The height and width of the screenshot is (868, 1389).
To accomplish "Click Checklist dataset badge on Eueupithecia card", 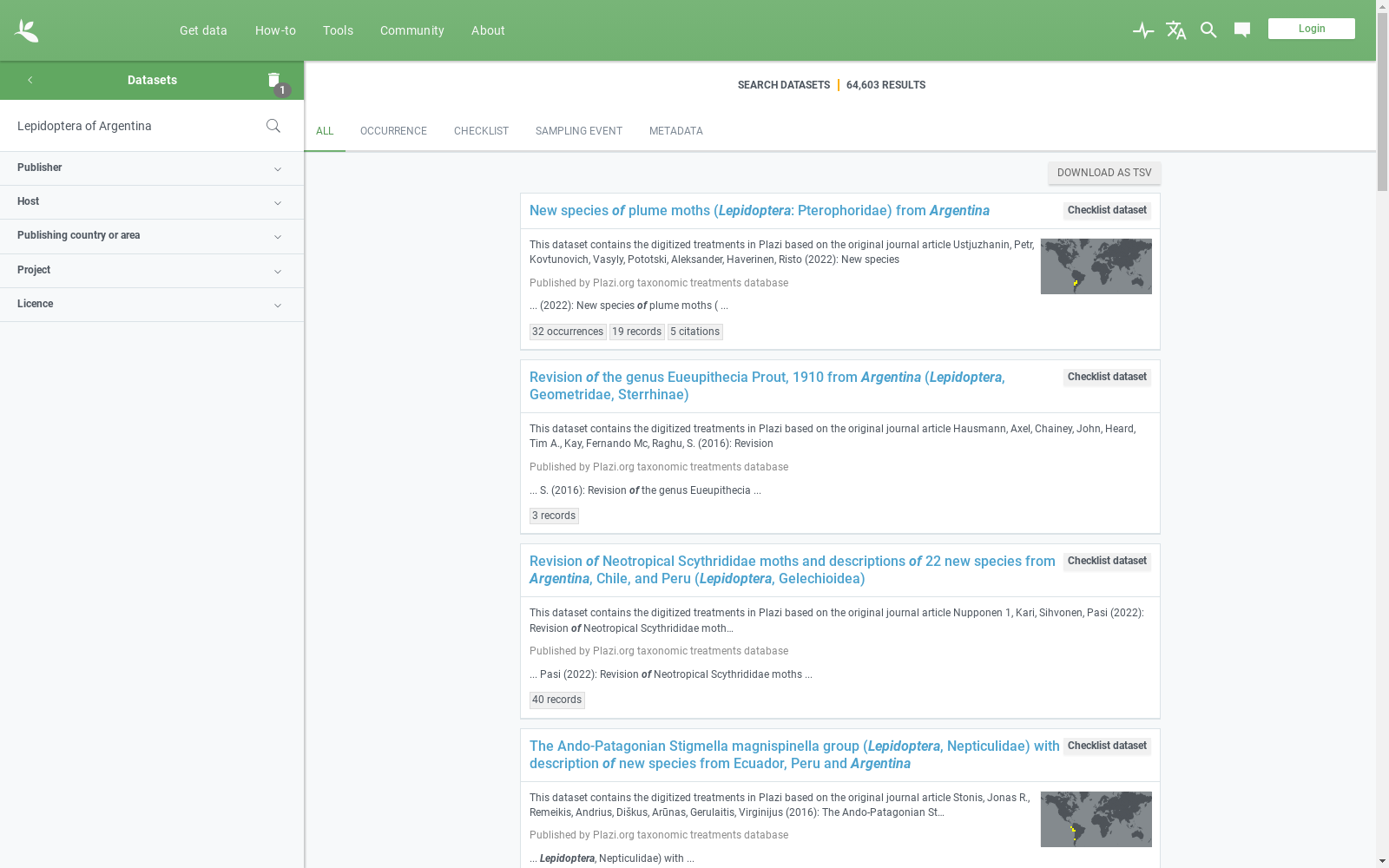I will 1107,378.
